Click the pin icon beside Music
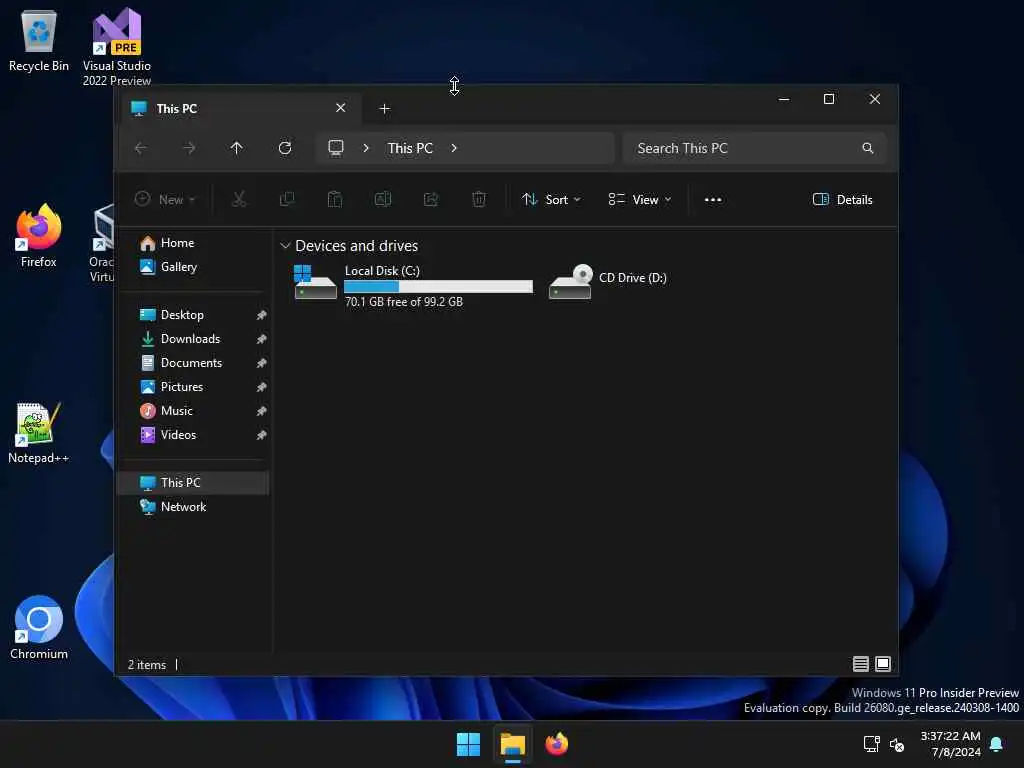Screen dimensions: 1024x768 click(x=261, y=411)
